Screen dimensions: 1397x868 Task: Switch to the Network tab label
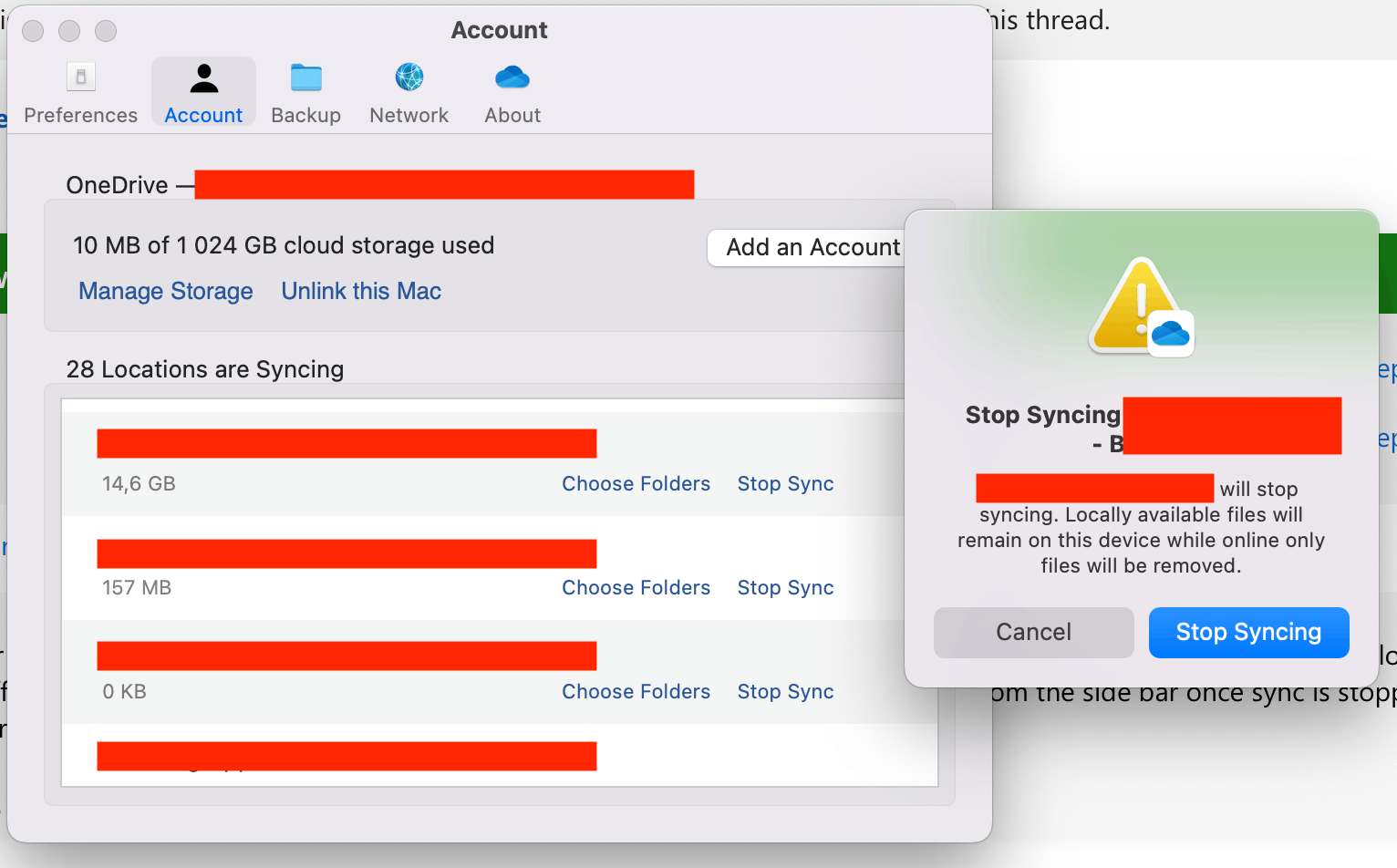tap(409, 116)
